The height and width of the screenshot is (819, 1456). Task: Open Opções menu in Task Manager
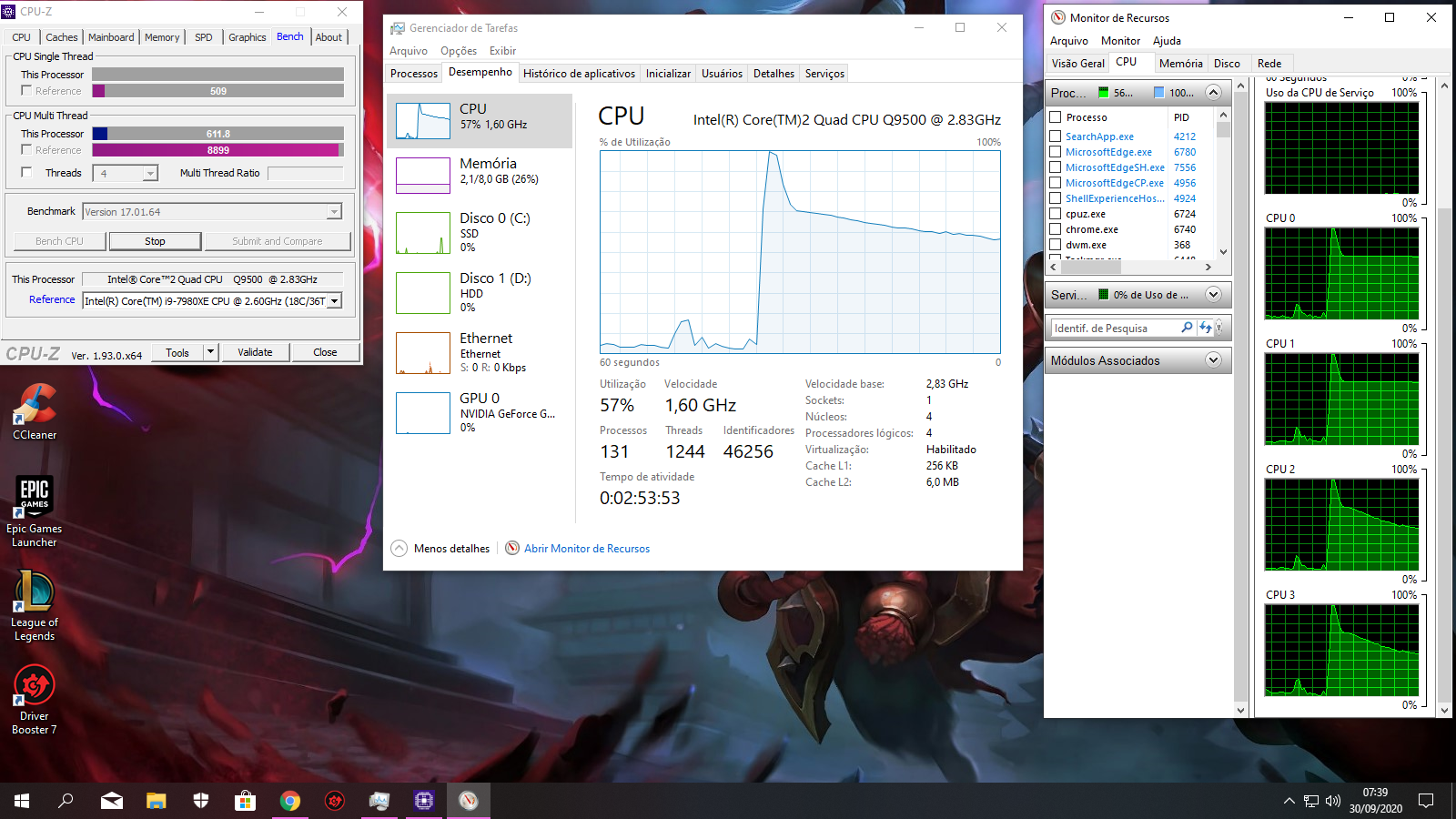point(459,51)
